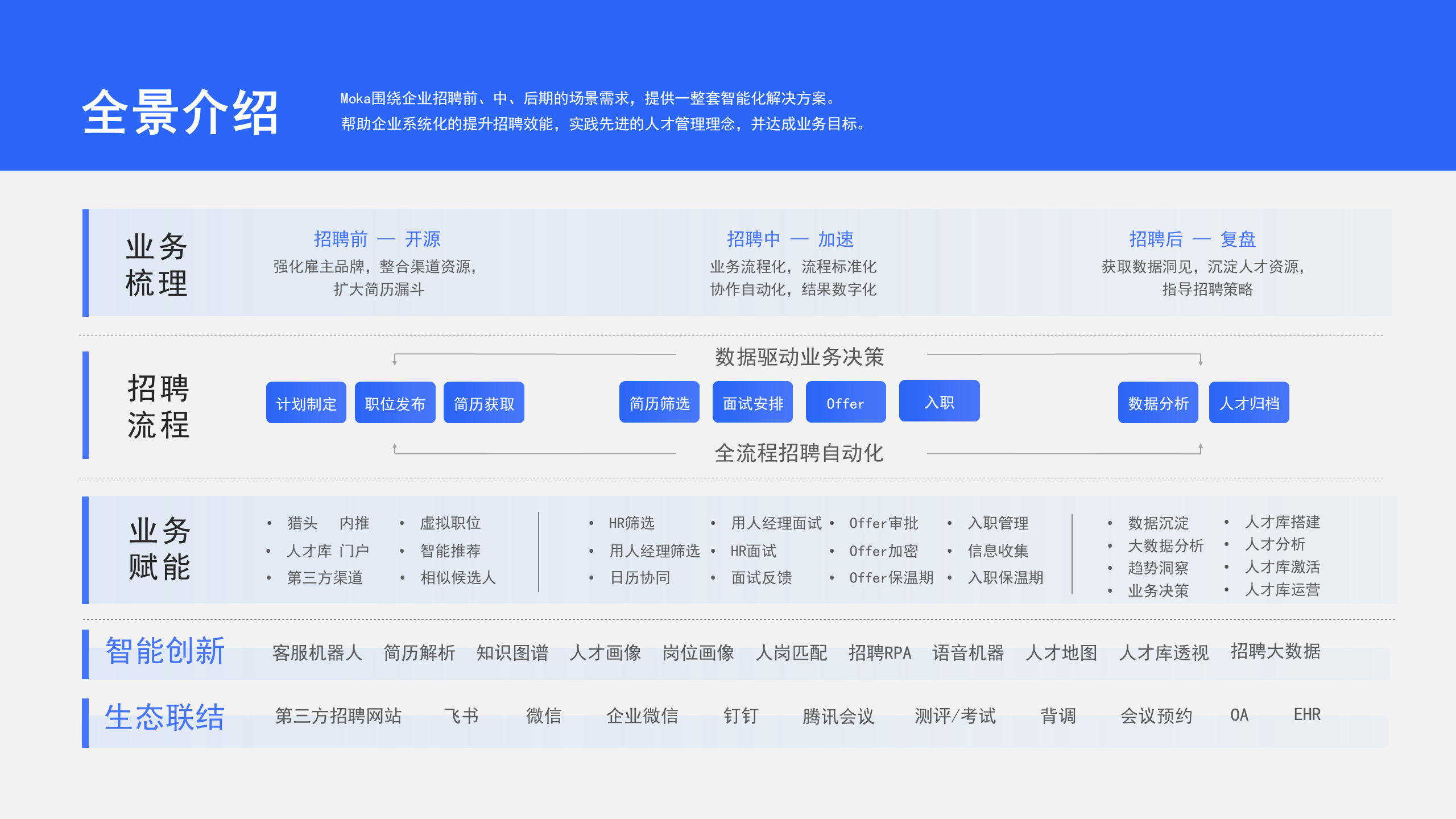Click the 人才库搭建 item
Image resolution: width=1456 pixels, height=819 pixels.
point(1283,522)
